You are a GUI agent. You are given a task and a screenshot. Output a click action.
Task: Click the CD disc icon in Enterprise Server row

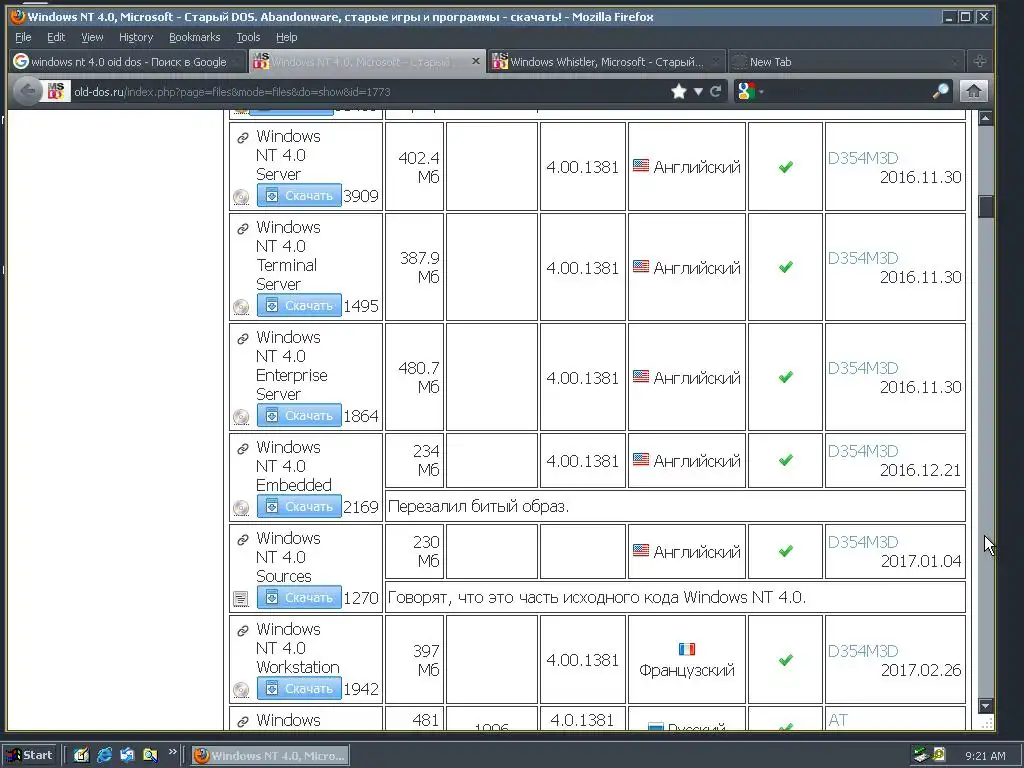pyautogui.click(x=242, y=417)
